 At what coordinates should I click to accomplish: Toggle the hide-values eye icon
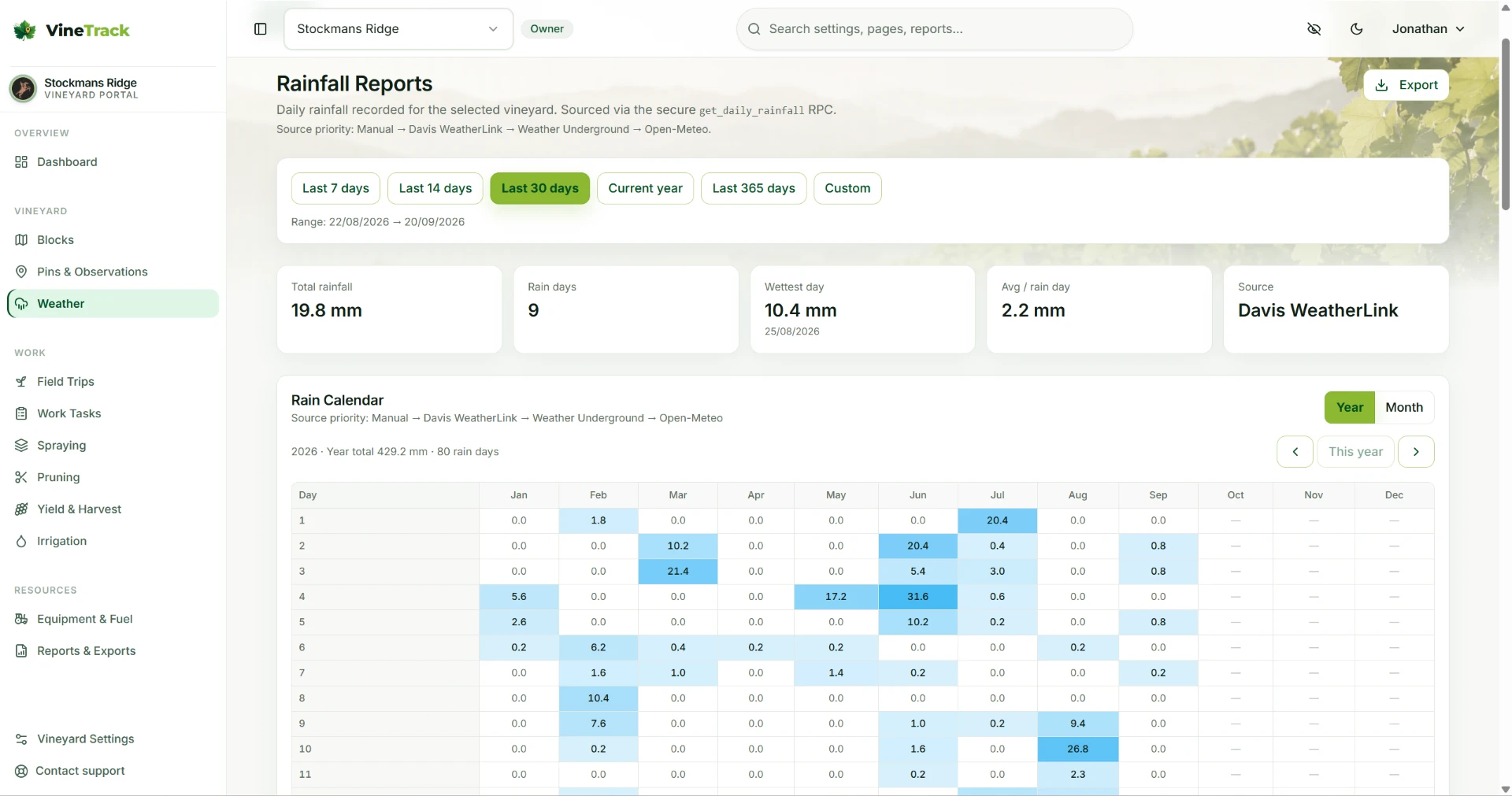[x=1314, y=29]
